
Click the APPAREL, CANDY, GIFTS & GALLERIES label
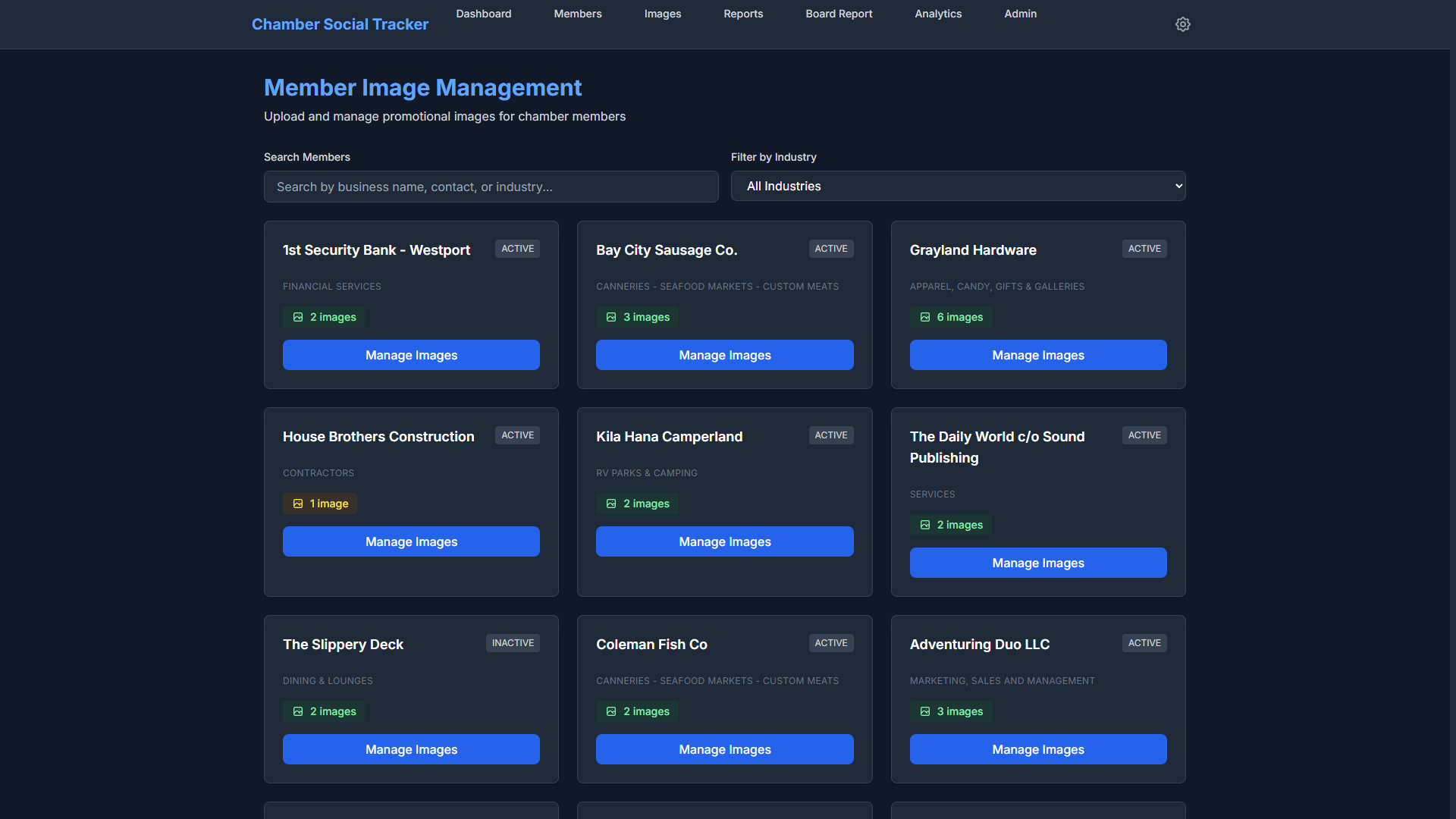[x=997, y=287]
